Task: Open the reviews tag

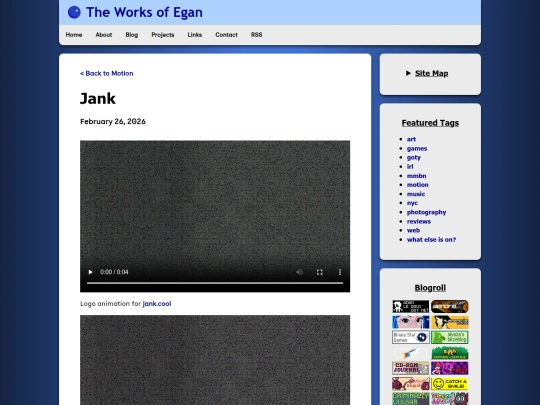Action: 419,221
